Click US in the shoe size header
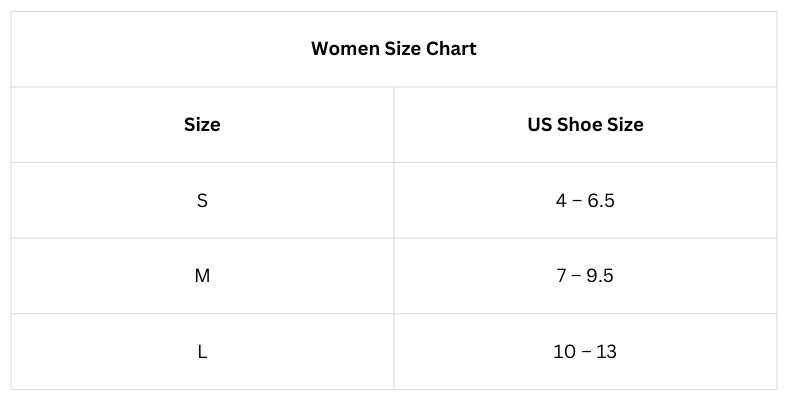The height and width of the screenshot is (400, 800). (x=540, y=125)
